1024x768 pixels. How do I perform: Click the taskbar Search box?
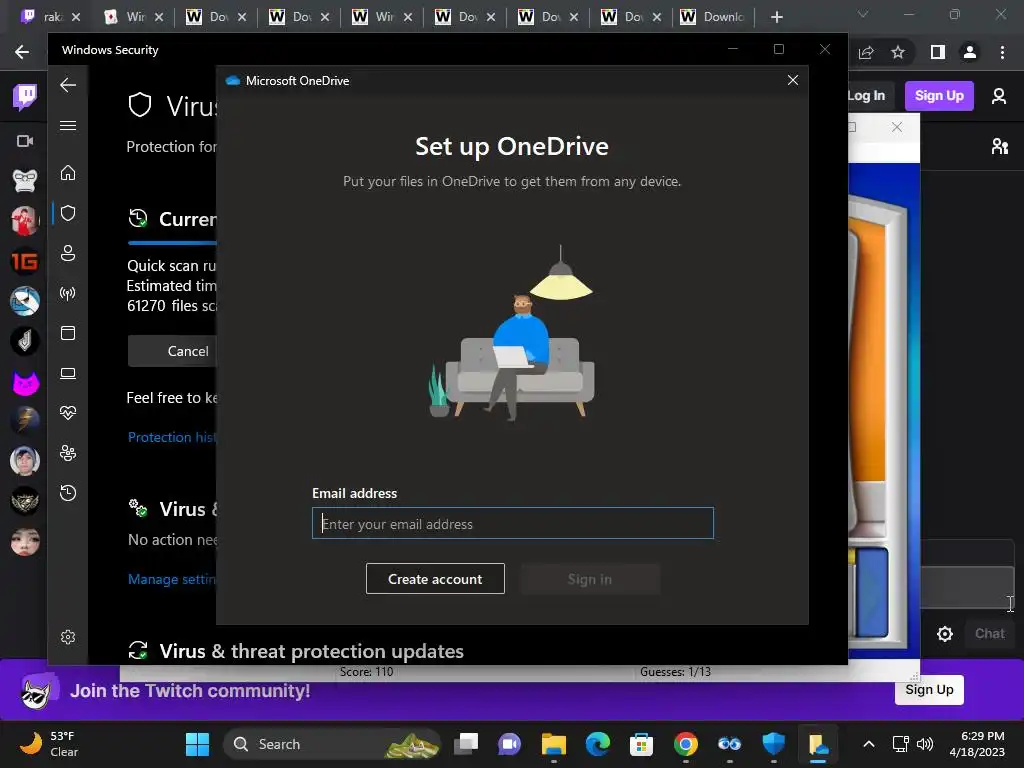(332, 744)
